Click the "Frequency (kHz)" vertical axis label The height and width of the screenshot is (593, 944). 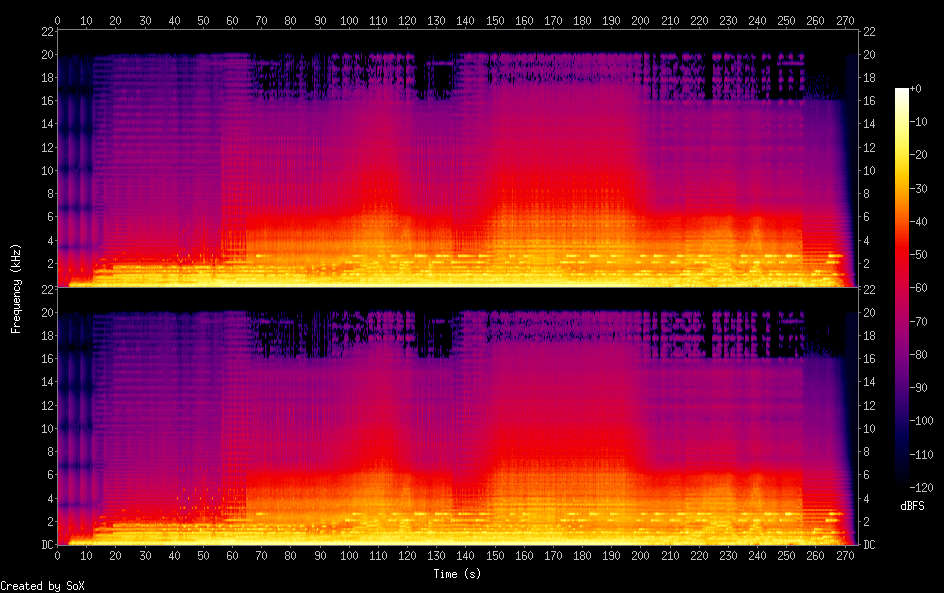click(16, 287)
